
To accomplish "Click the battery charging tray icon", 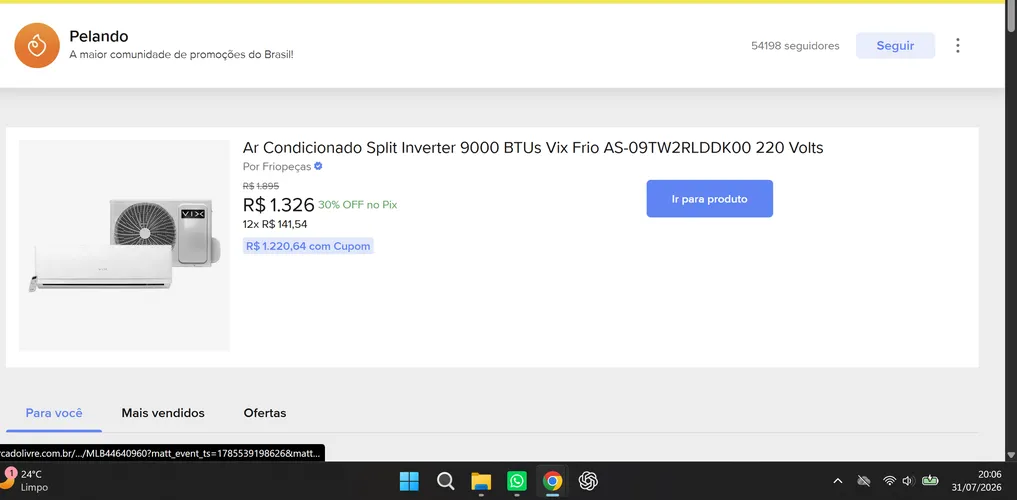I will tap(930, 481).
